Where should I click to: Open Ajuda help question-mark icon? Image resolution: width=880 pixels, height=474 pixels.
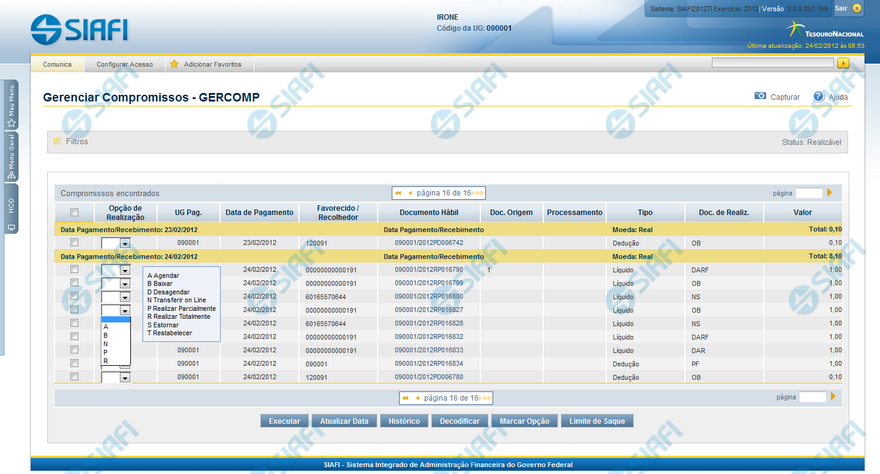click(x=818, y=97)
